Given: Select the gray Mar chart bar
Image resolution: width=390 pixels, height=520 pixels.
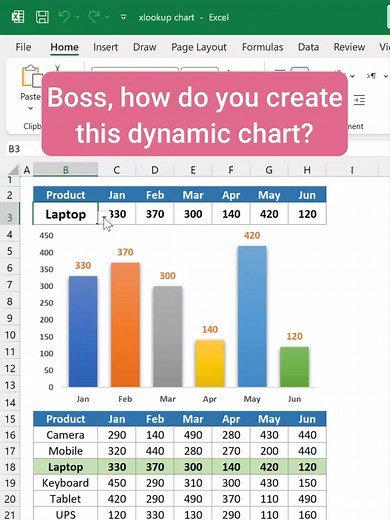Looking at the screenshot, I should (168, 336).
